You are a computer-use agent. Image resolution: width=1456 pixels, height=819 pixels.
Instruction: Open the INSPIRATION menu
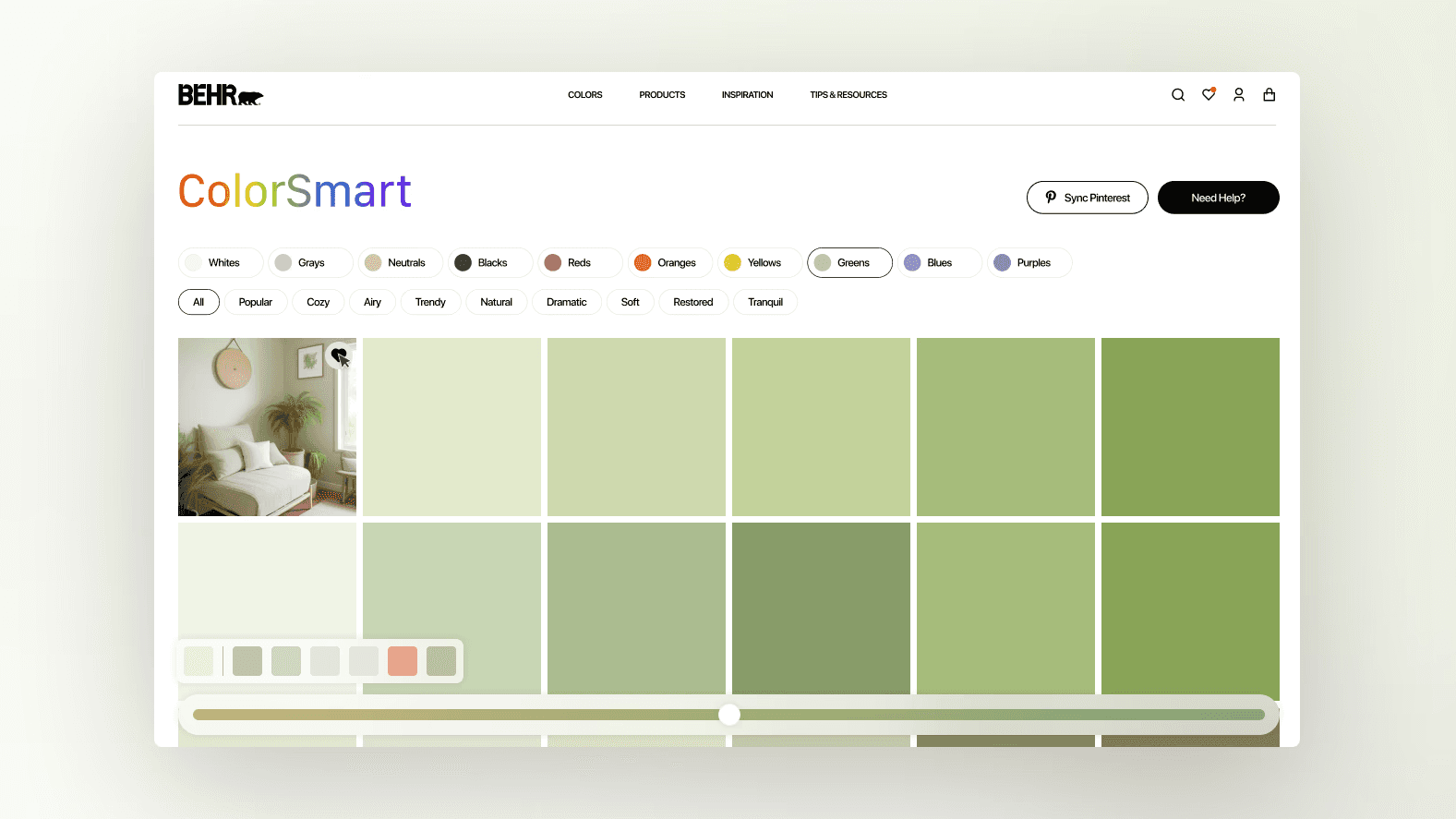748,95
